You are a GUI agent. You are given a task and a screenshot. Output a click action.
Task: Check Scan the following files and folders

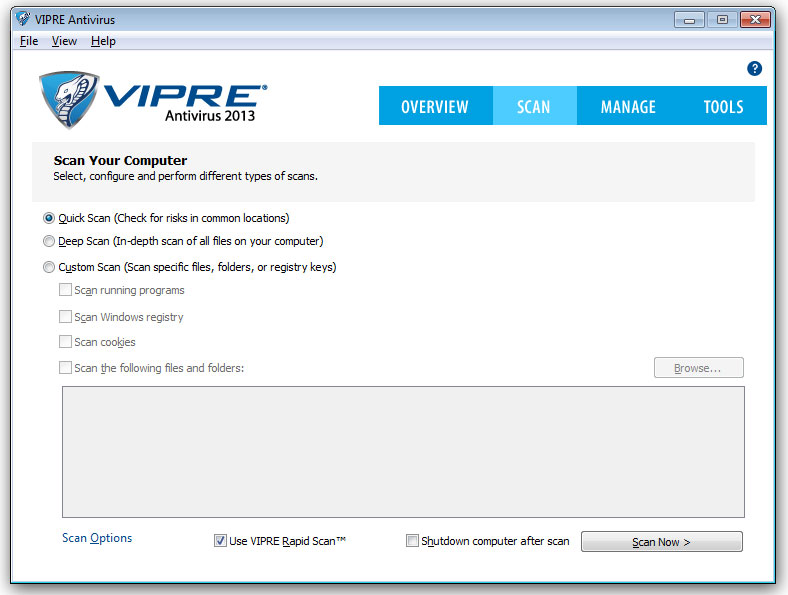(65, 368)
